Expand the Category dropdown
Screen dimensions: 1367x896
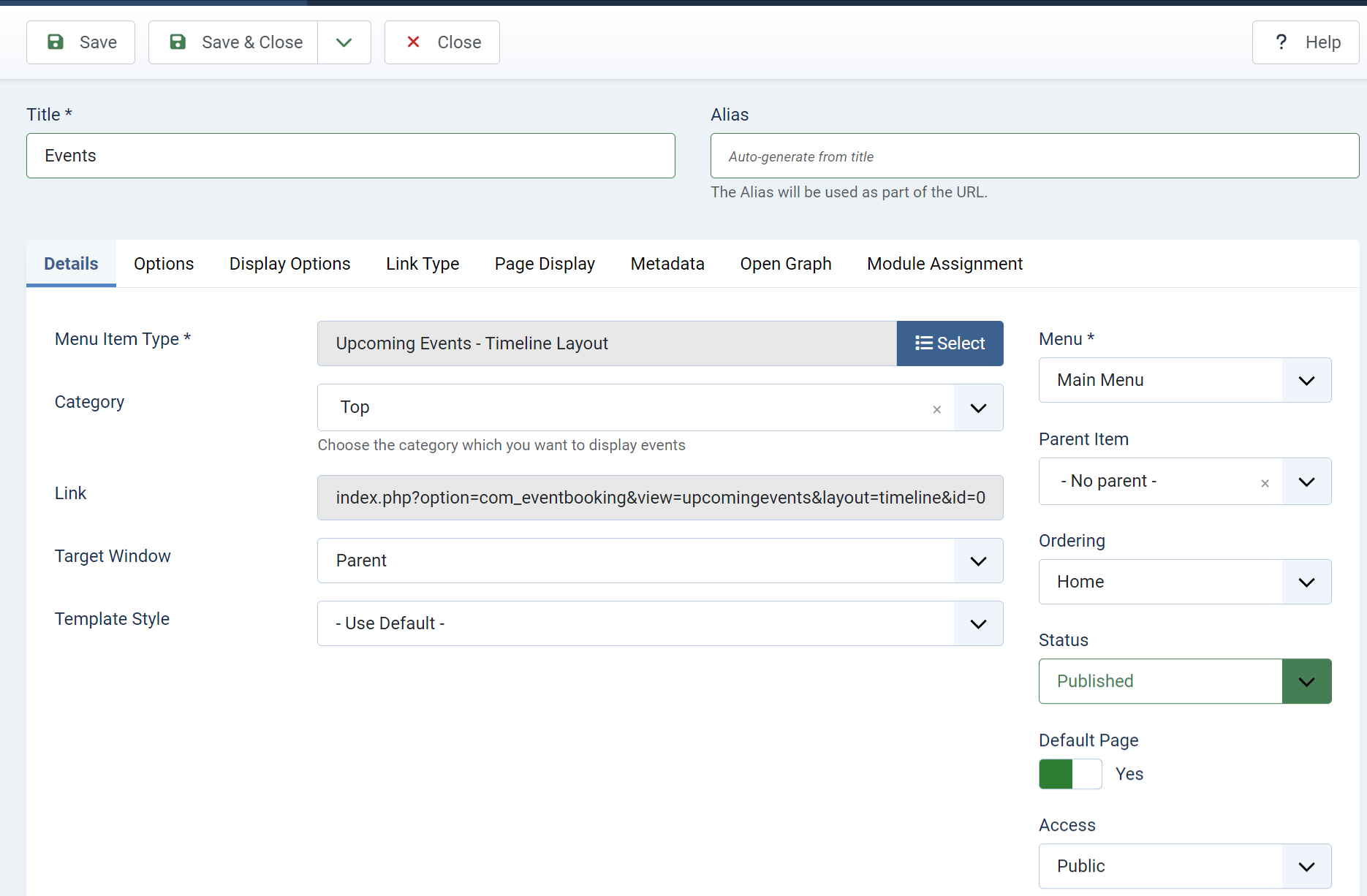pos(978,408)
